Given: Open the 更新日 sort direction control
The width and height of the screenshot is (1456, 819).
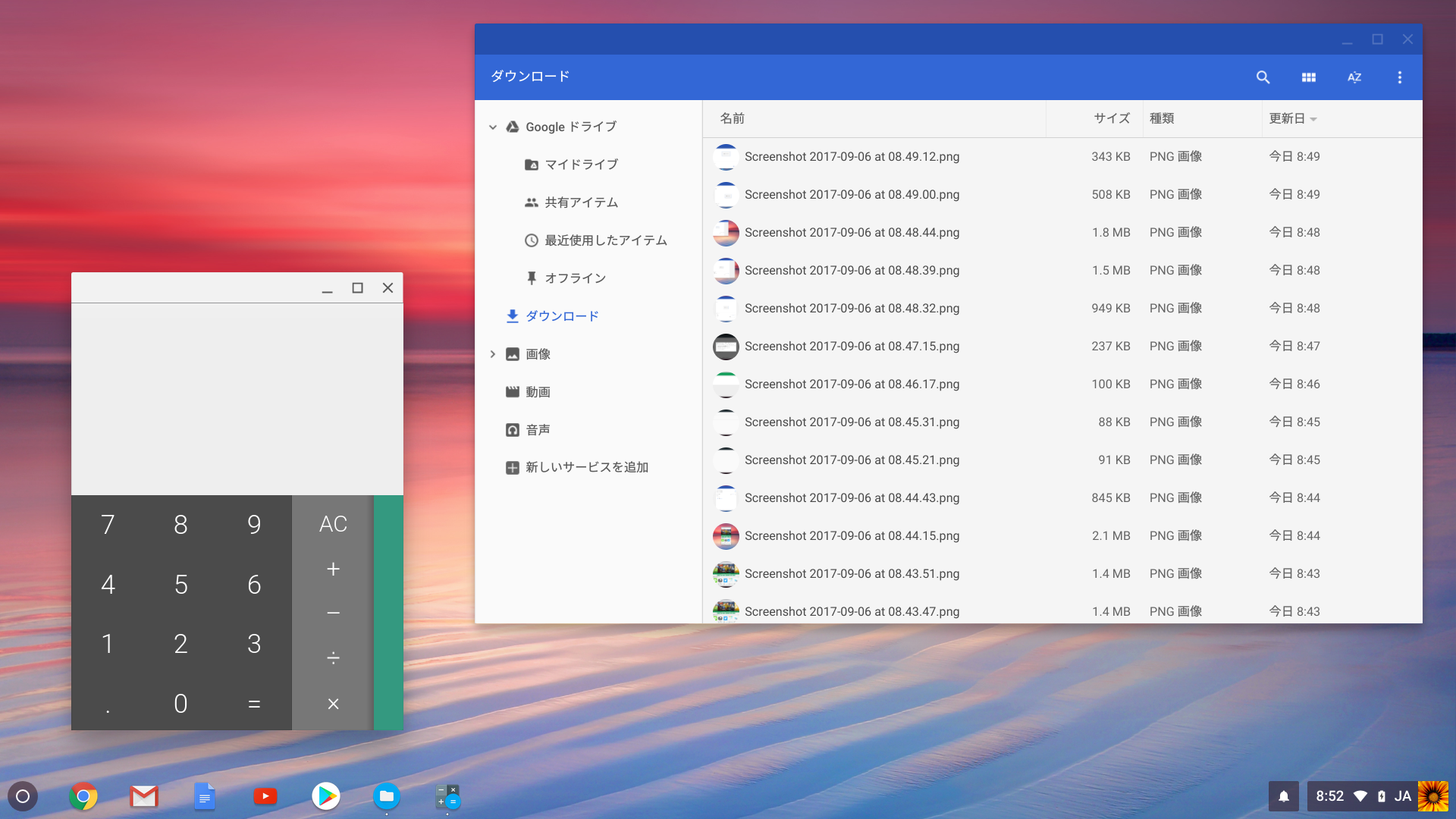Looking at the screenshot, I should click(x=1293, y=118).
